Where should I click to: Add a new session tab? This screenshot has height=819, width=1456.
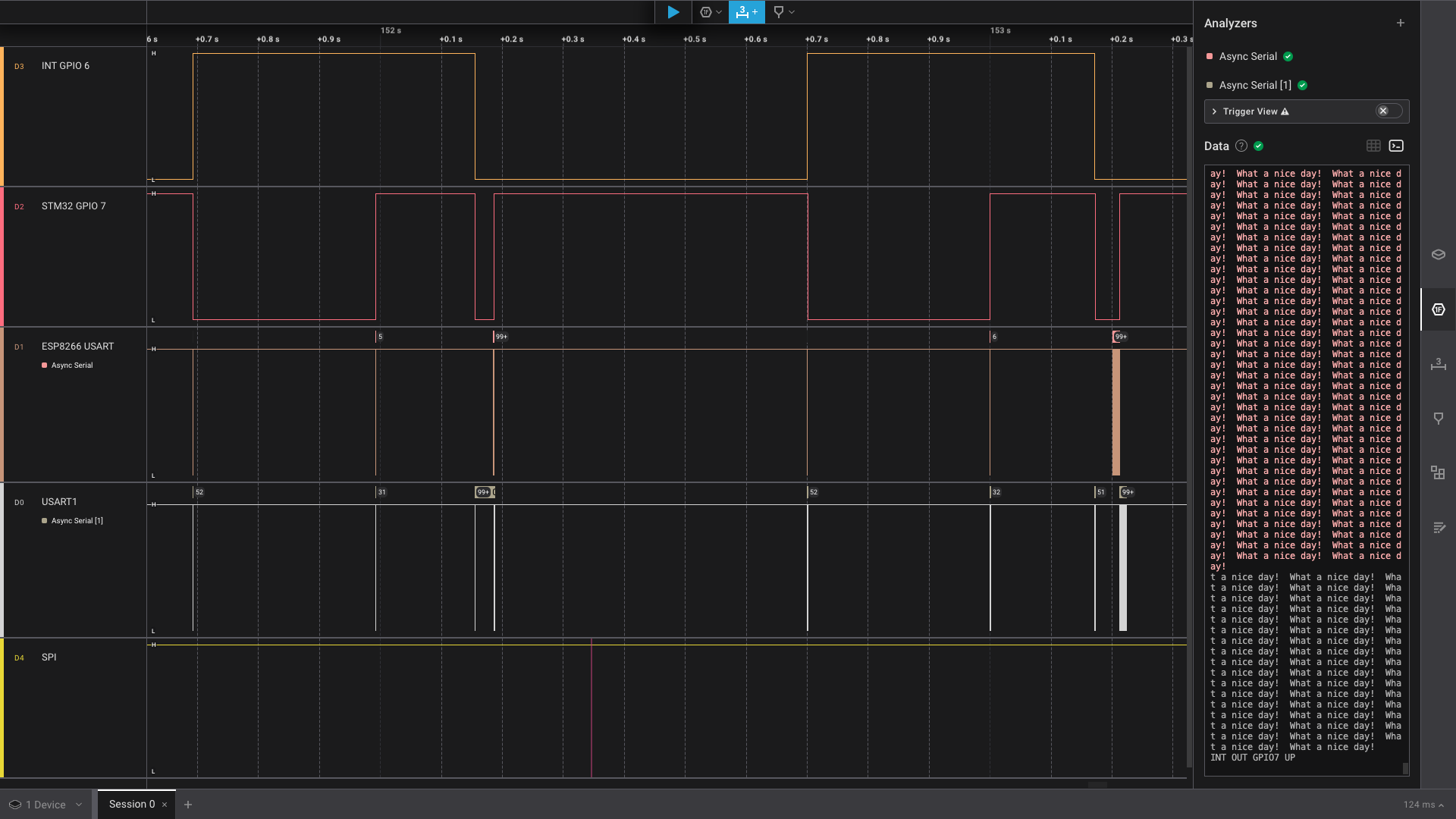[x=188, y=805]
